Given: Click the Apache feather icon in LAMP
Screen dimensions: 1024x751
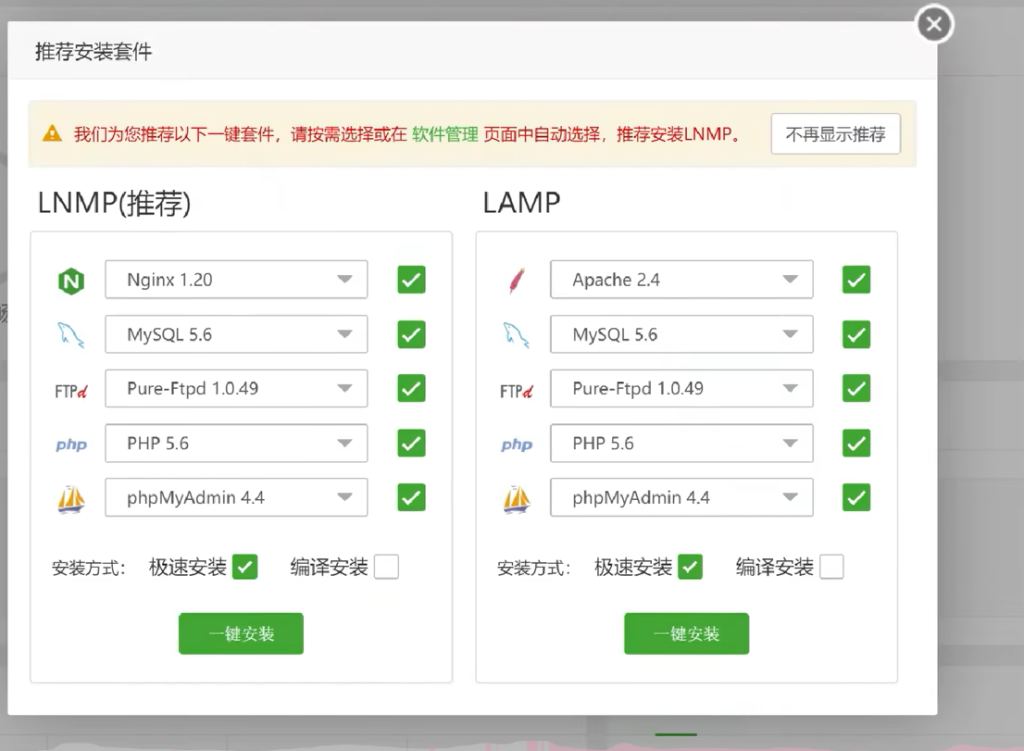Looking at the screenshot, I should 516,281.
